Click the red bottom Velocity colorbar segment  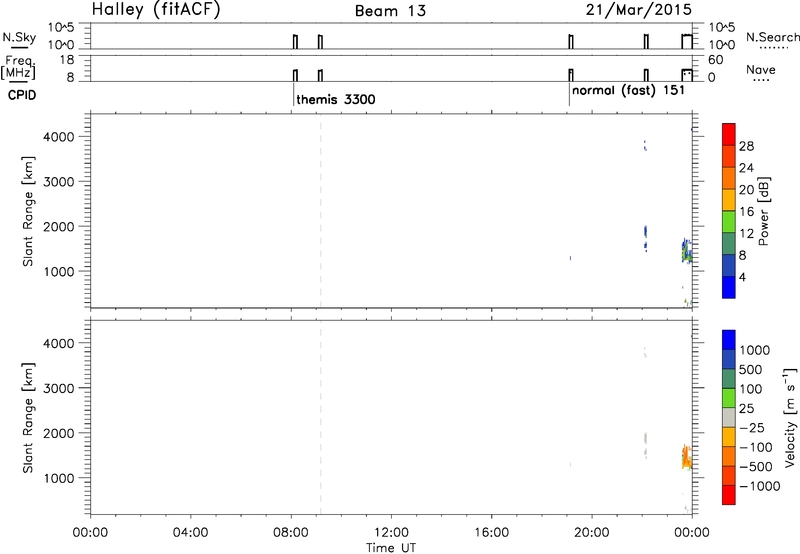point(729,495)
